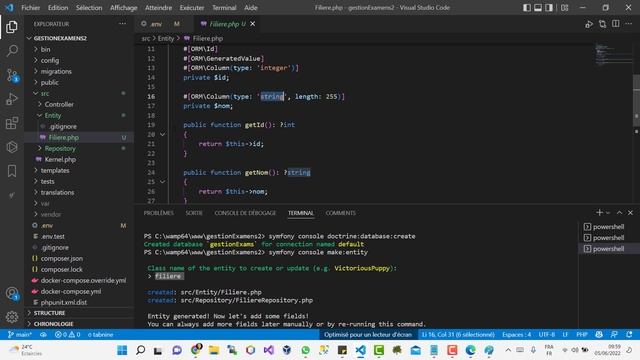Screen dimensions: 640x360
Task: Click the line and column status indicator
Action: 458,335
